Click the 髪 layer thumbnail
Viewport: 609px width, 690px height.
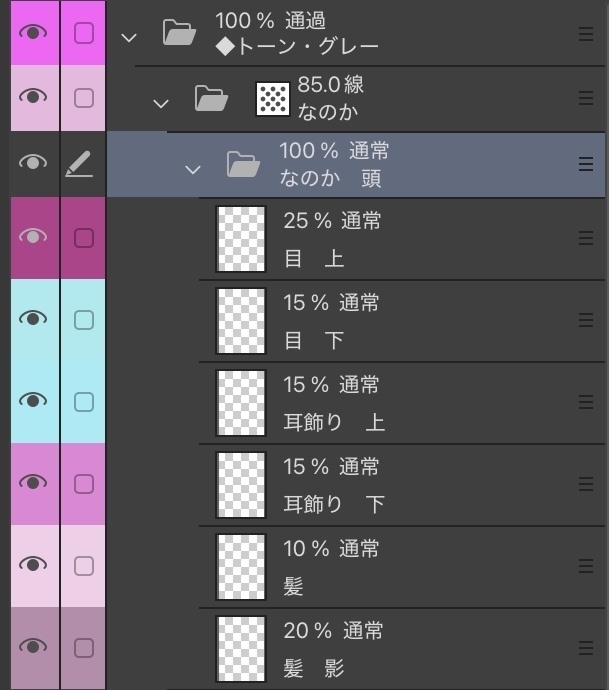(x=241, y=567)
